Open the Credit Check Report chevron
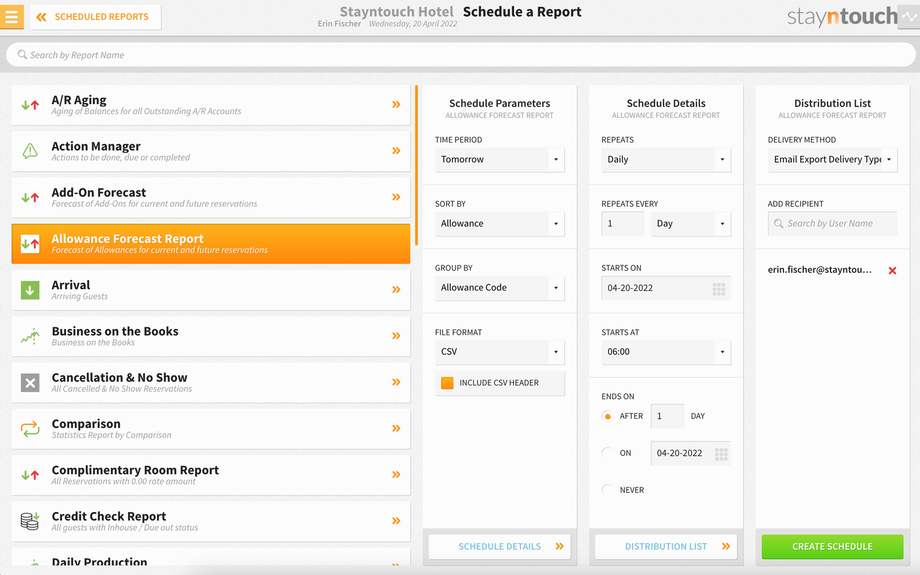This screenshot has width=920, height=575. click(397, 521)
